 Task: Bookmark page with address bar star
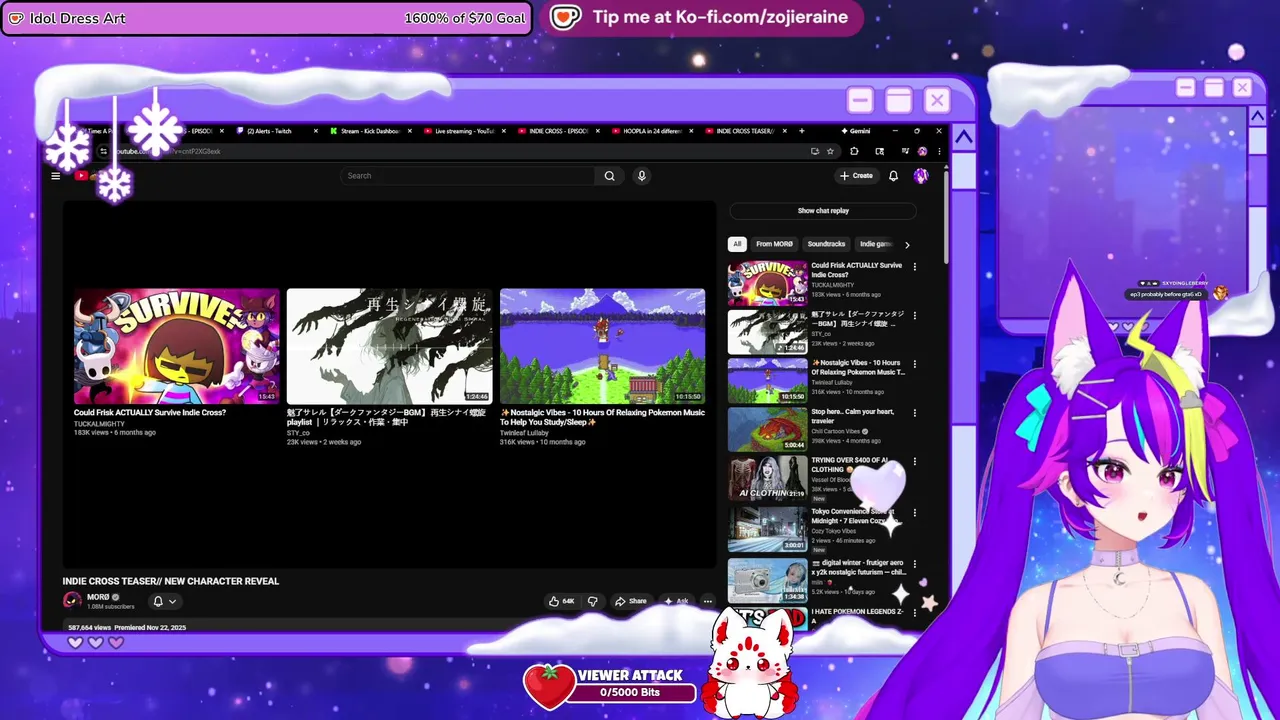(830, 151)
